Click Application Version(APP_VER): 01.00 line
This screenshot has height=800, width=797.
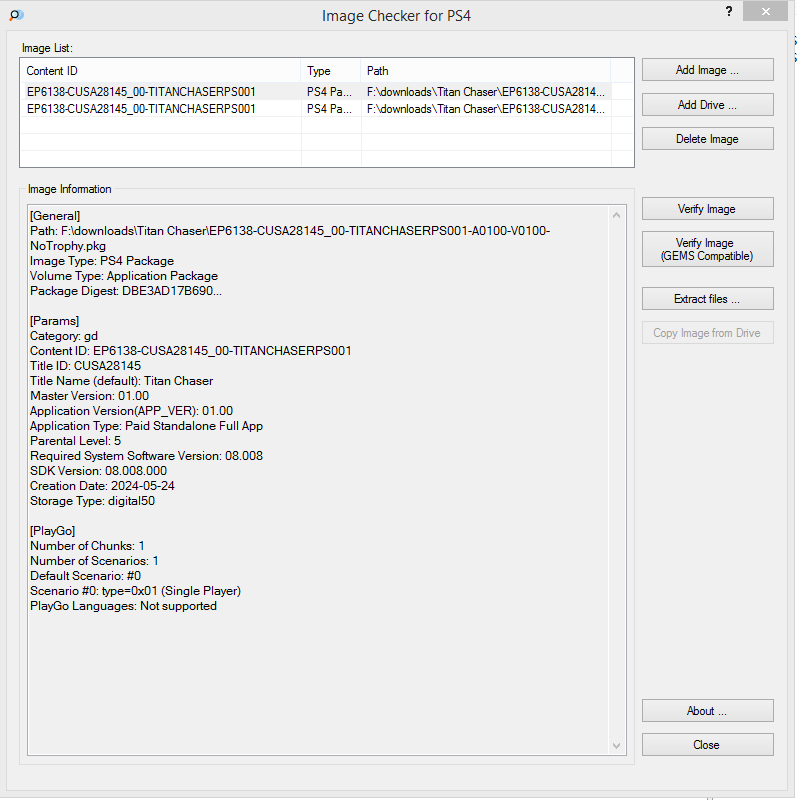132,411
